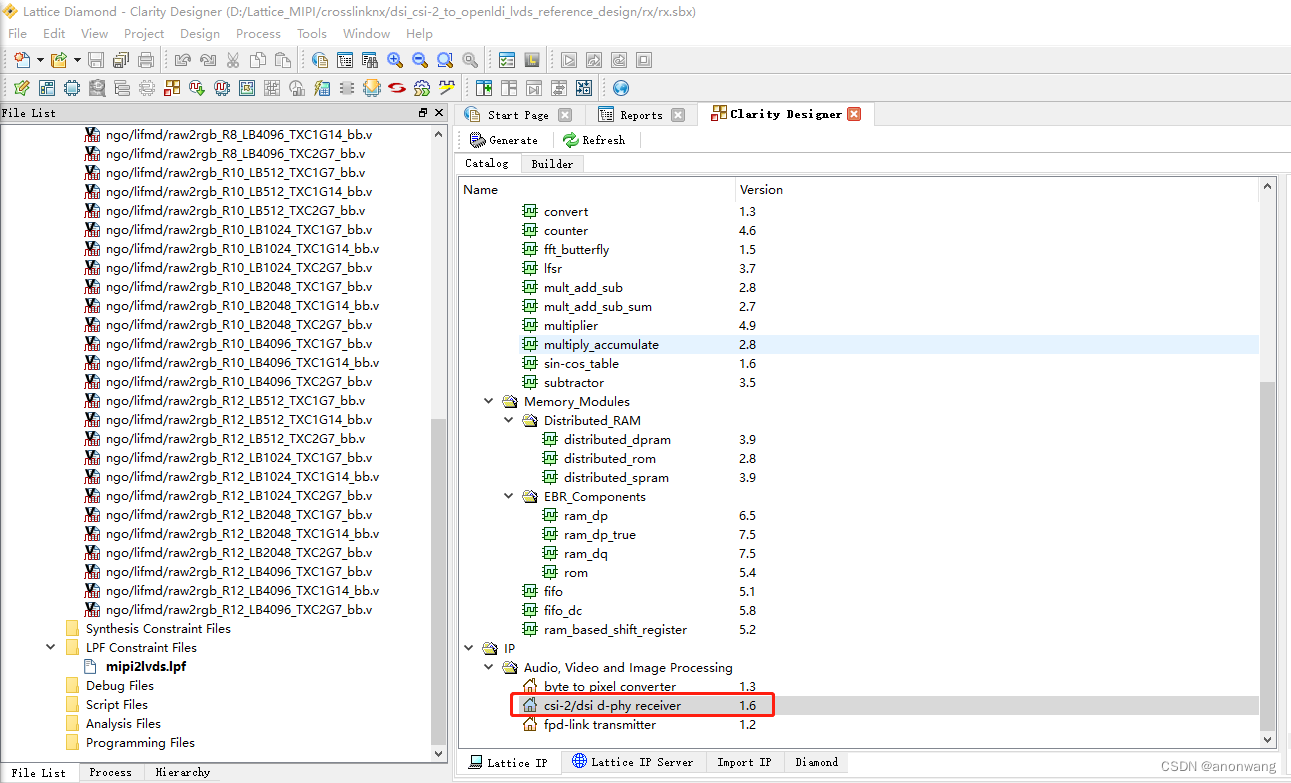Image resolution: width=1291 pixels, height=783 pixels.
Task: Switch to the Hierarchy tab
Action: pos(183,772)
